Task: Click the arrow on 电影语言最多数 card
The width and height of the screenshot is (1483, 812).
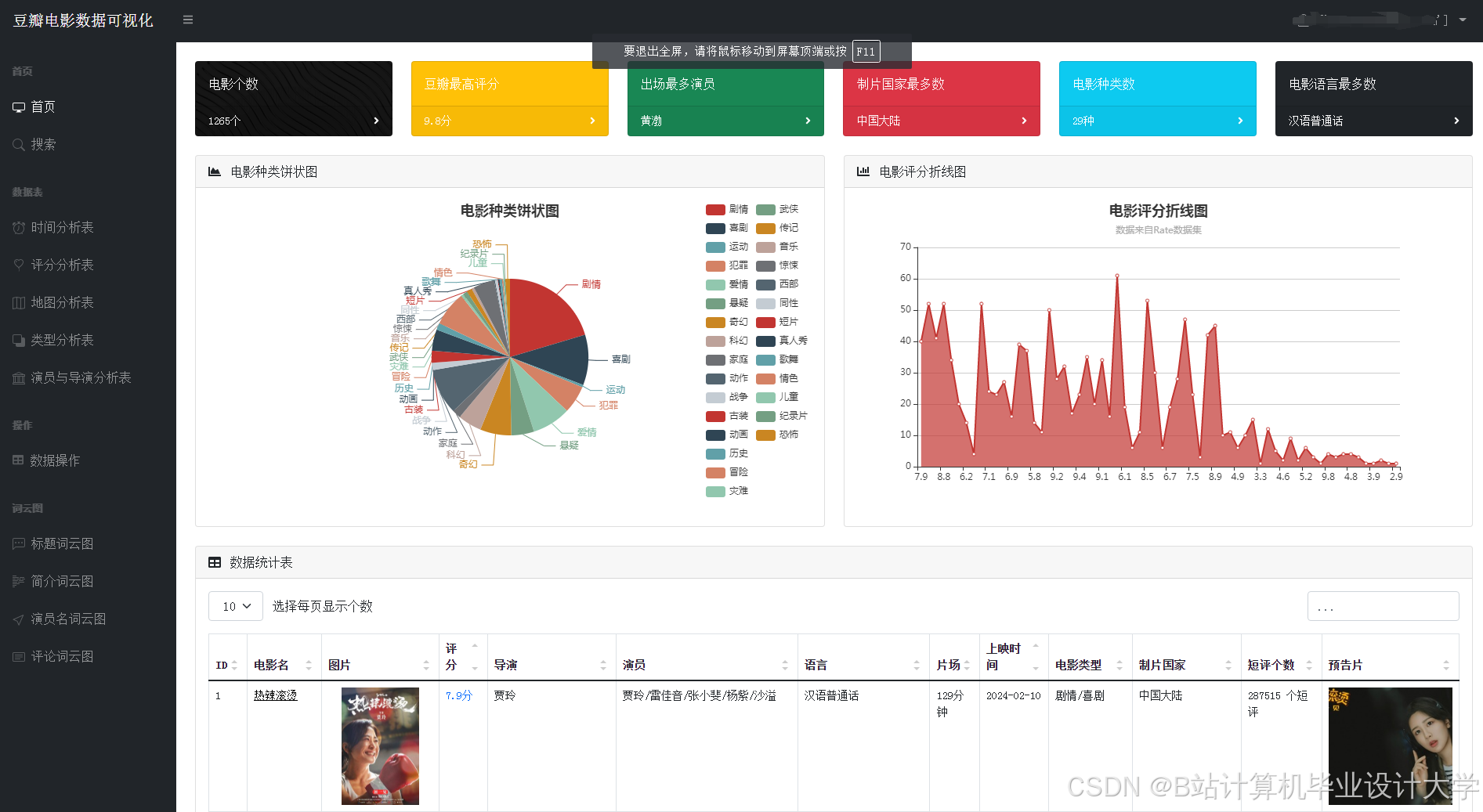Action: [x=1456, y=121]
